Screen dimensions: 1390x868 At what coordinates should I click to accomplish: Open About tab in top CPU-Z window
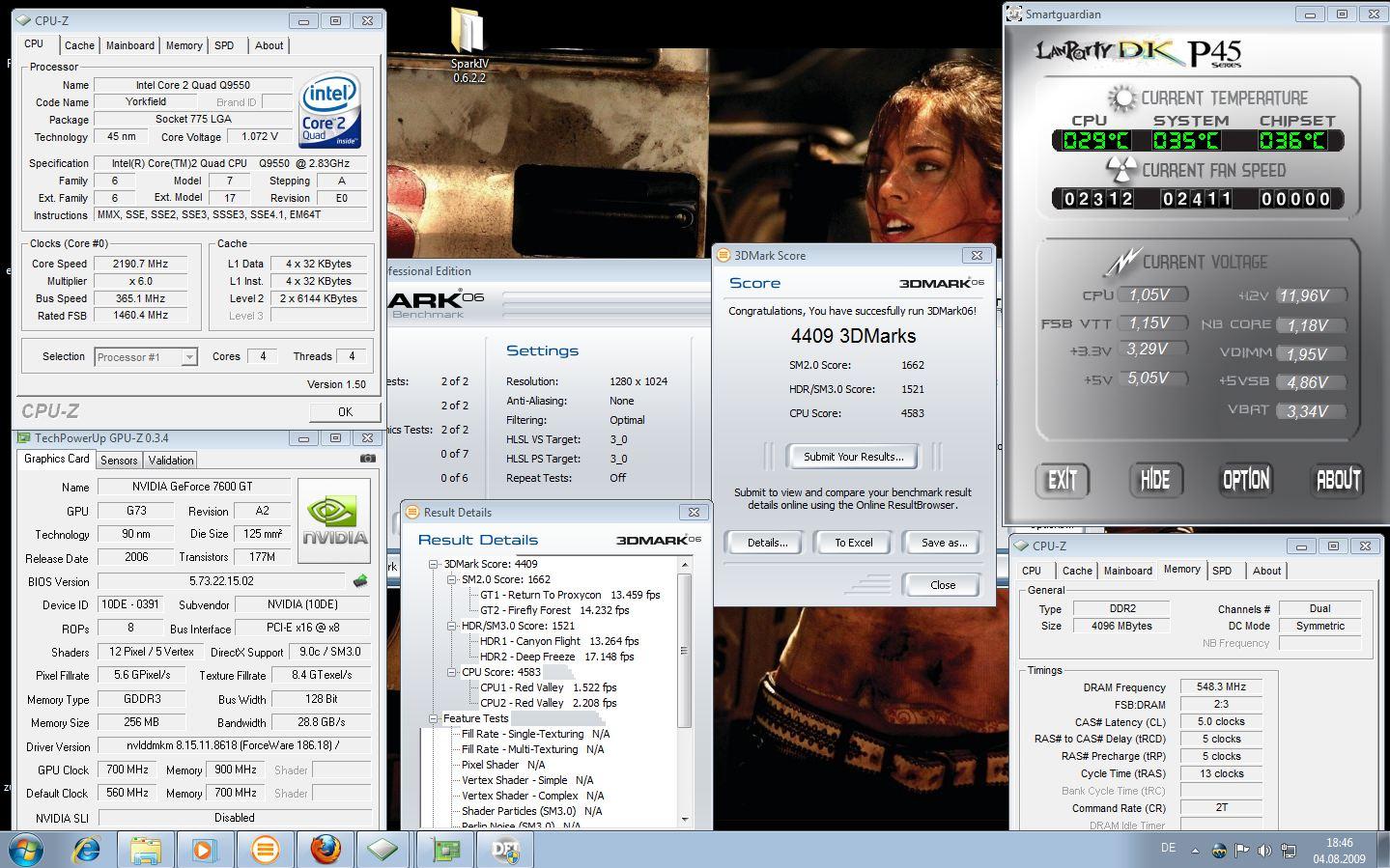pos(269,45)
